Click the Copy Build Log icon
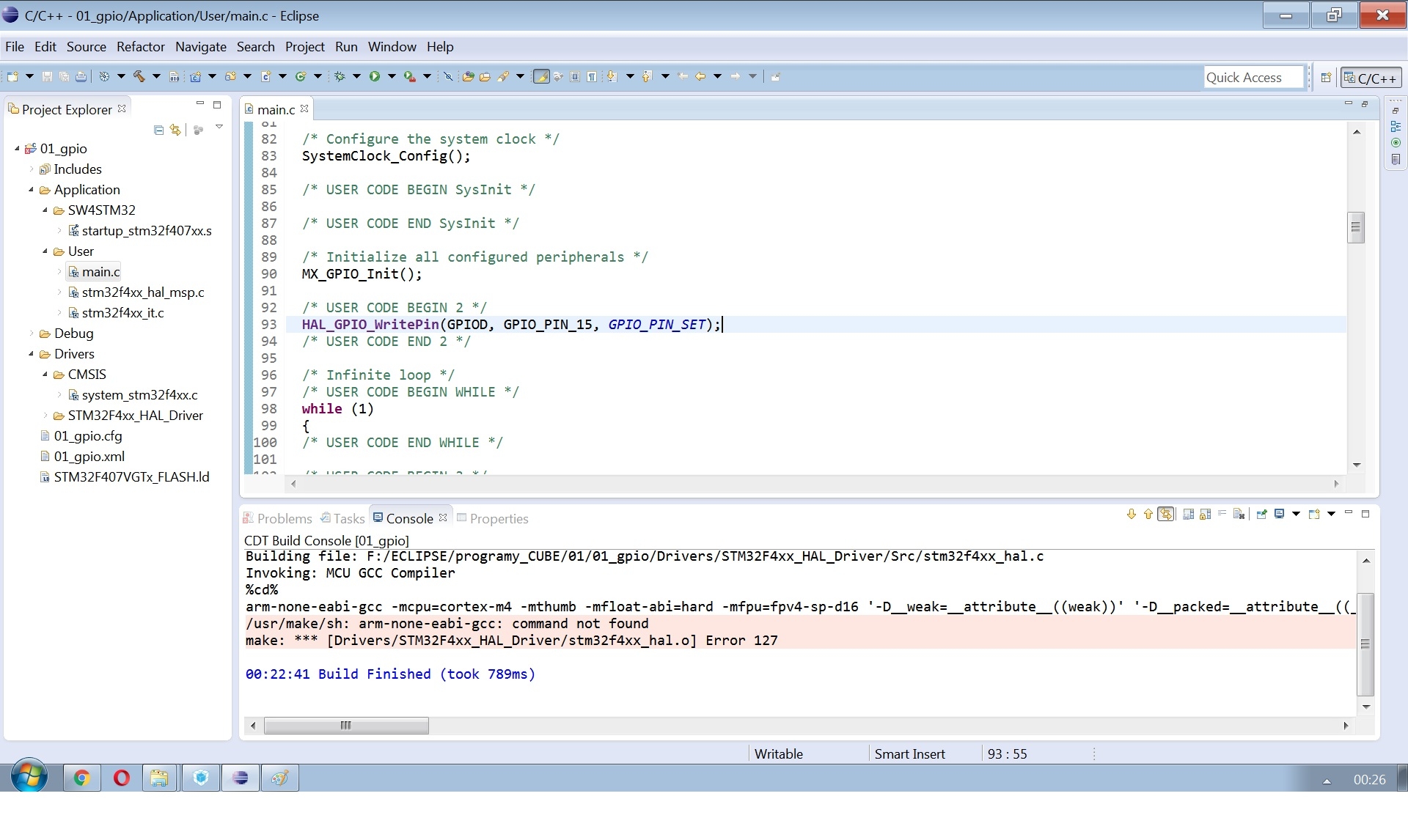 click(1189, 514)
